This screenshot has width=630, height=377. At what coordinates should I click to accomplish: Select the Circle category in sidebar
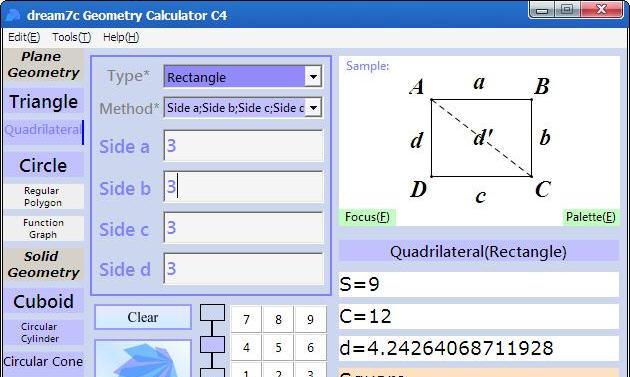44,165
